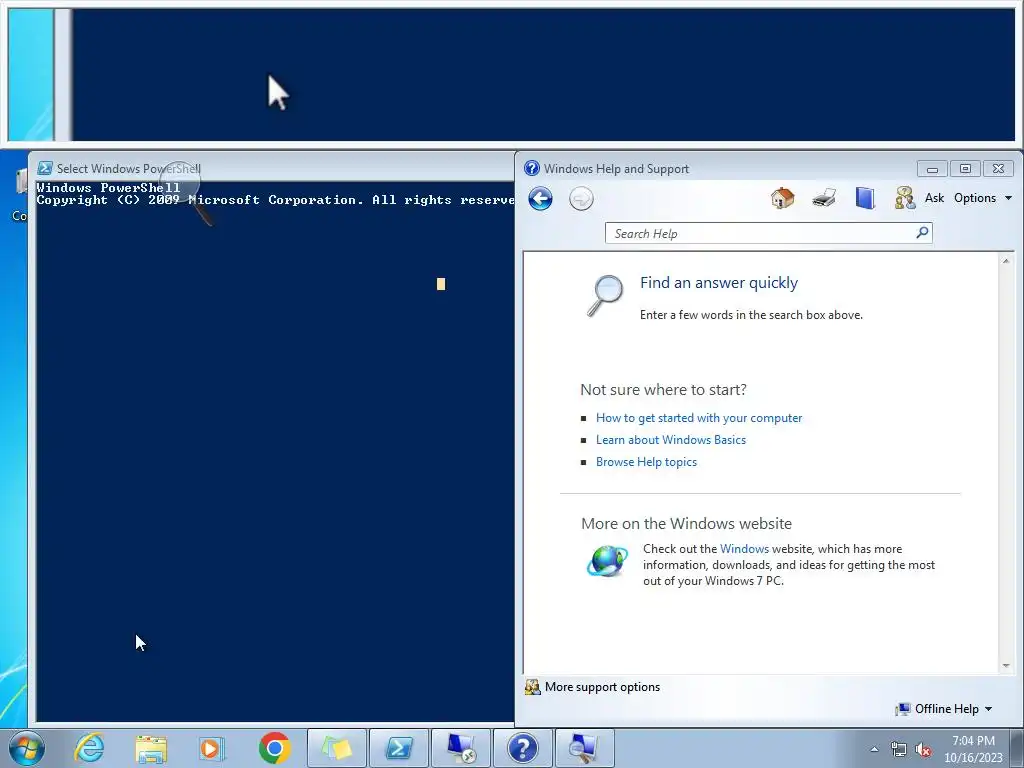Click the Ask people icon
This screenshot has height=768, width=1024.
904,198
